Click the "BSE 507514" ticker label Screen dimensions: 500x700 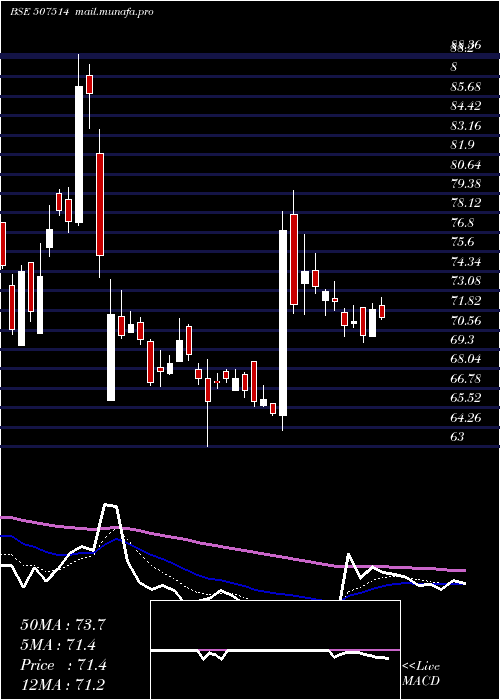[x=39, y=12]
